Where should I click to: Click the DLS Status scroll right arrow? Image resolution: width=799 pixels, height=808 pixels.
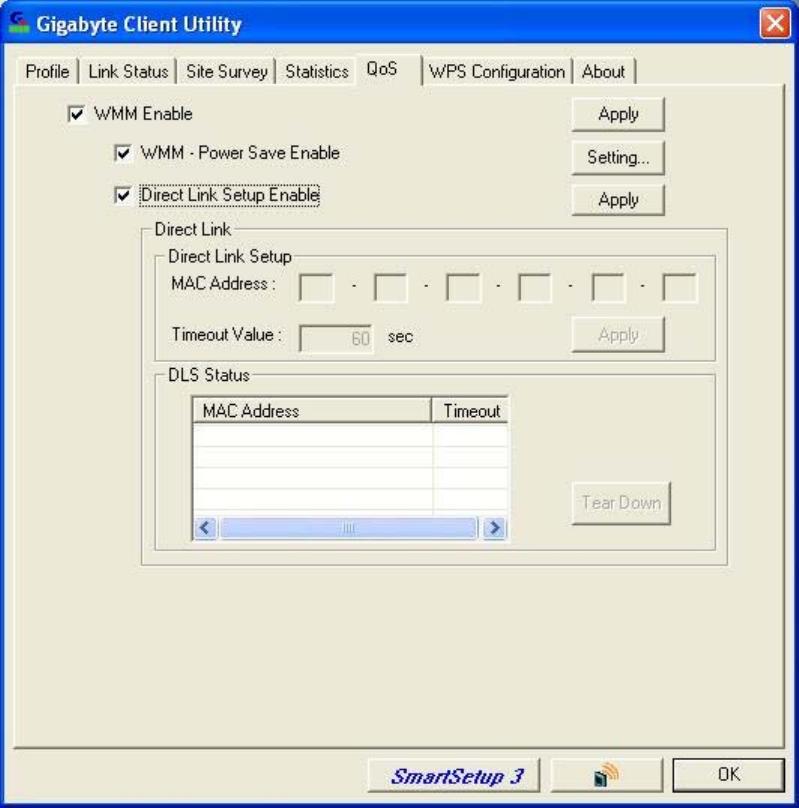[x=495, y=528]
